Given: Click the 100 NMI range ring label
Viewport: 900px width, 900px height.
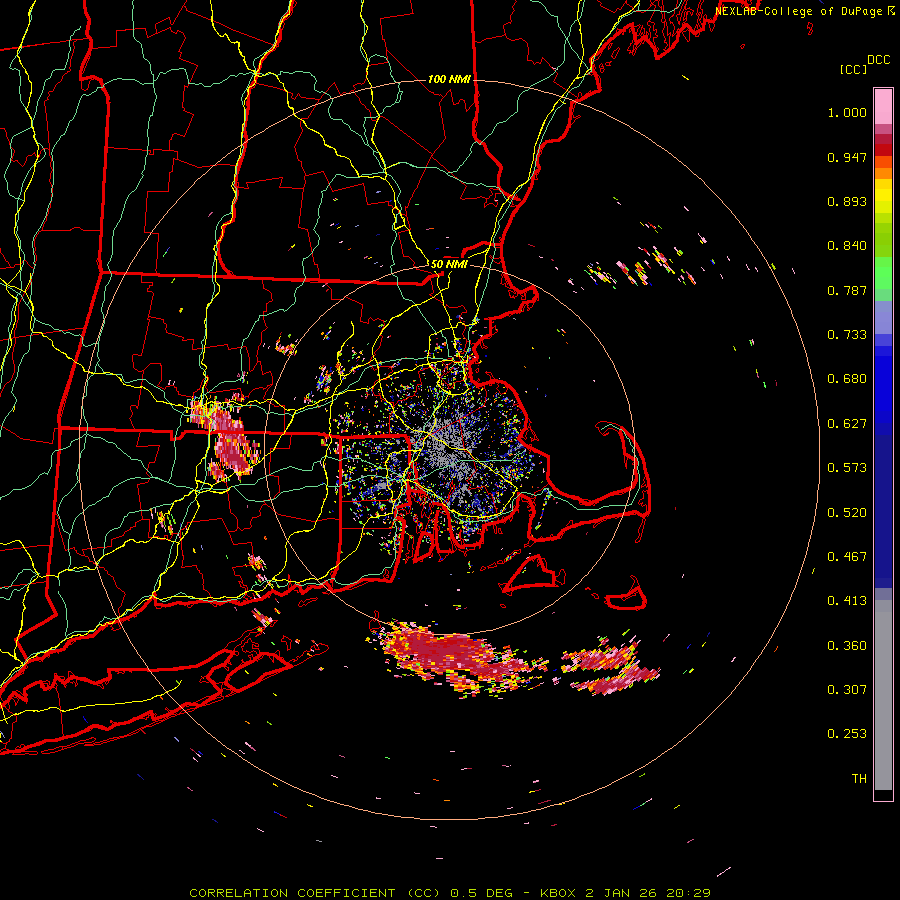Looking at the screenshot, I should [449, 79].
